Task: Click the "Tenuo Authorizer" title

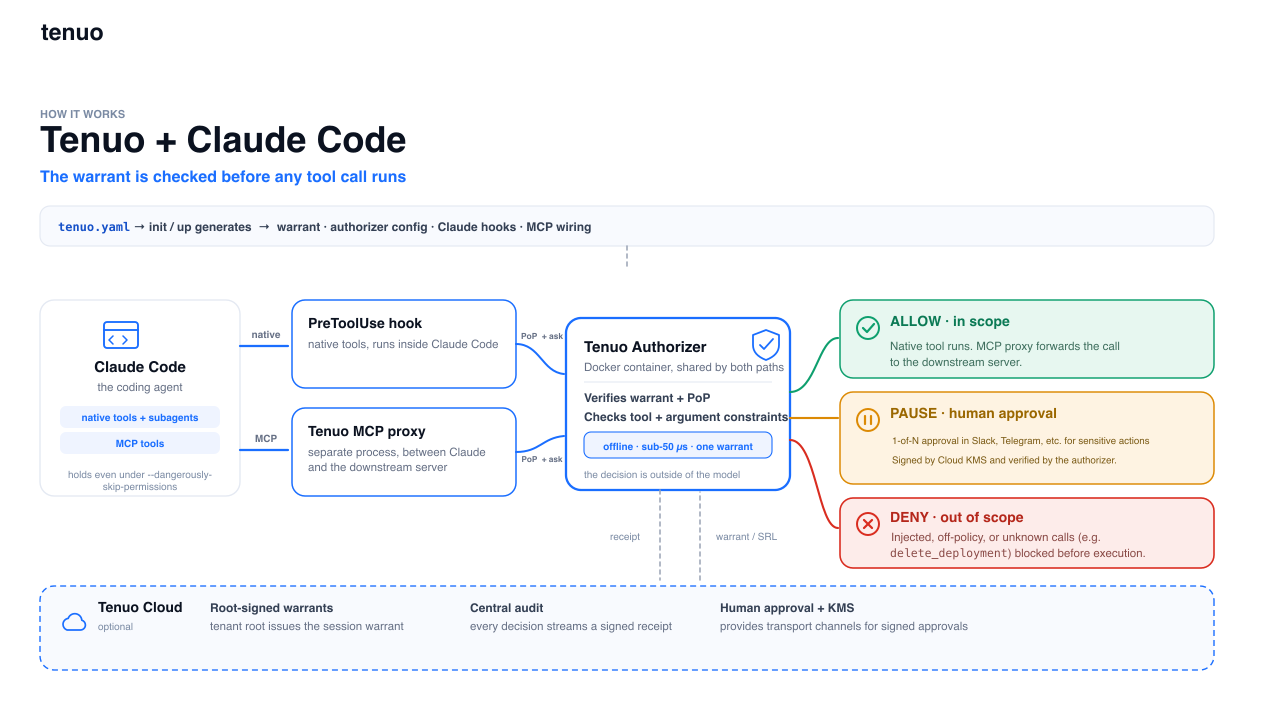Action: 645,347
